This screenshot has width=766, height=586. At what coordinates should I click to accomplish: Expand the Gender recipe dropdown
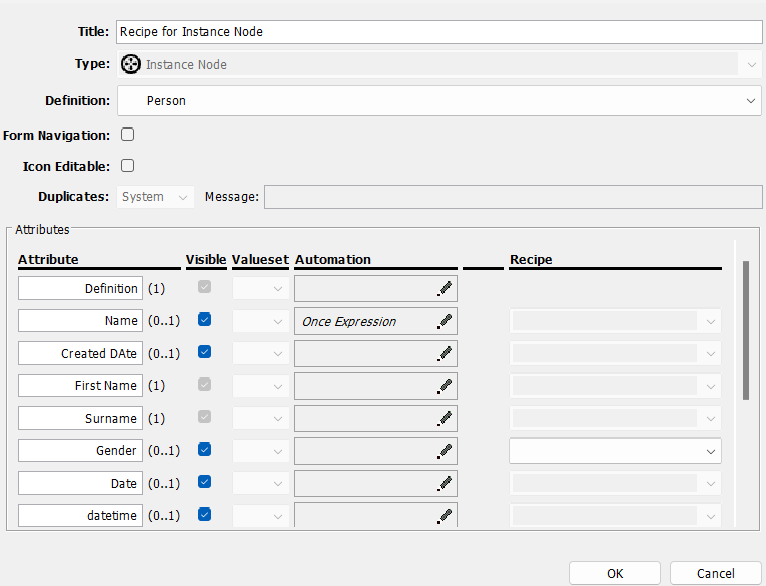click(615, 451)
